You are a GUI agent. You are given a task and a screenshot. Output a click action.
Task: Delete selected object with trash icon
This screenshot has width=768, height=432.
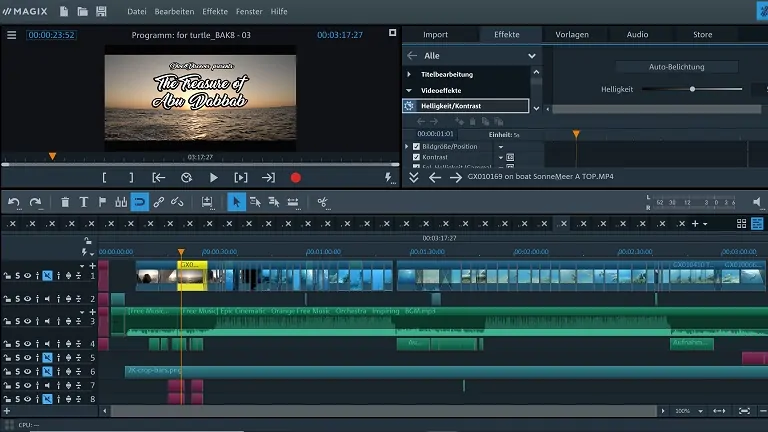pos(65,202)
